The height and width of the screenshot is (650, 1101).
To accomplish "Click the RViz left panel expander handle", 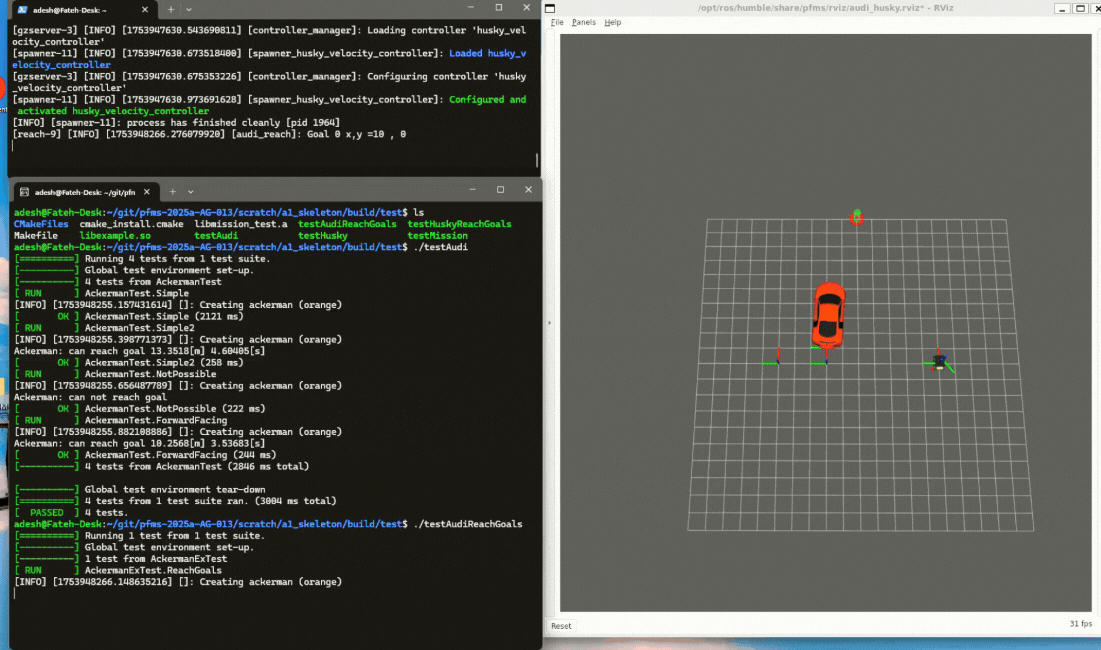I will (548, 323).
